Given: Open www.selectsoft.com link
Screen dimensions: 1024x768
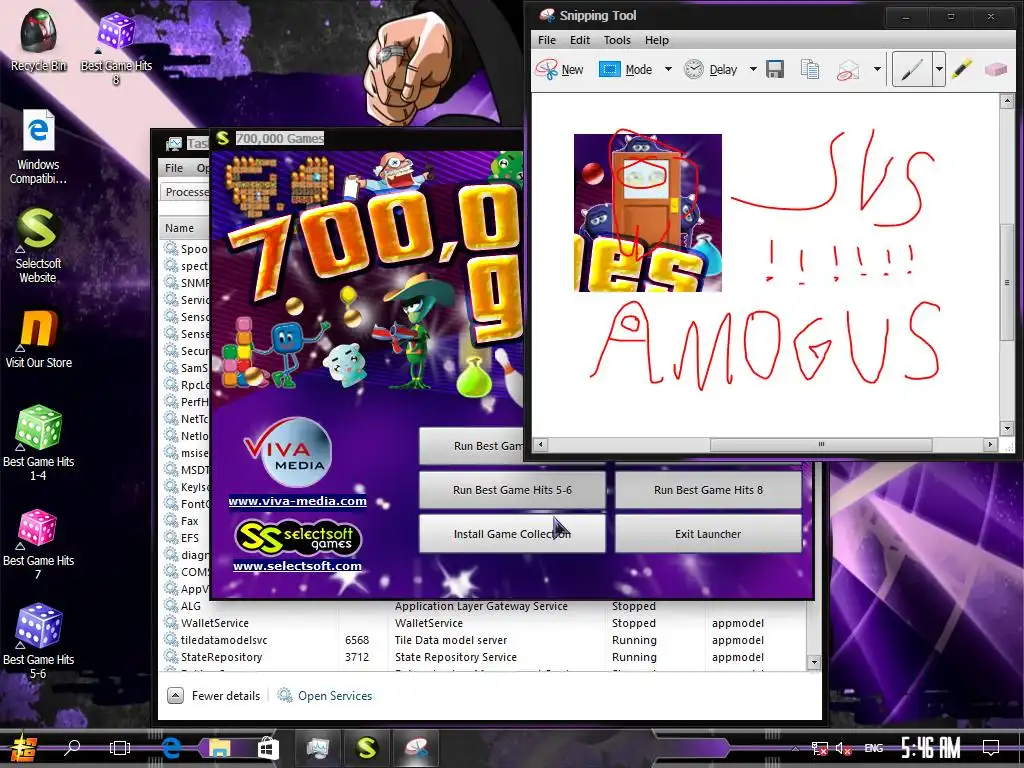Looking at the screenshot, I should (297, 566).
